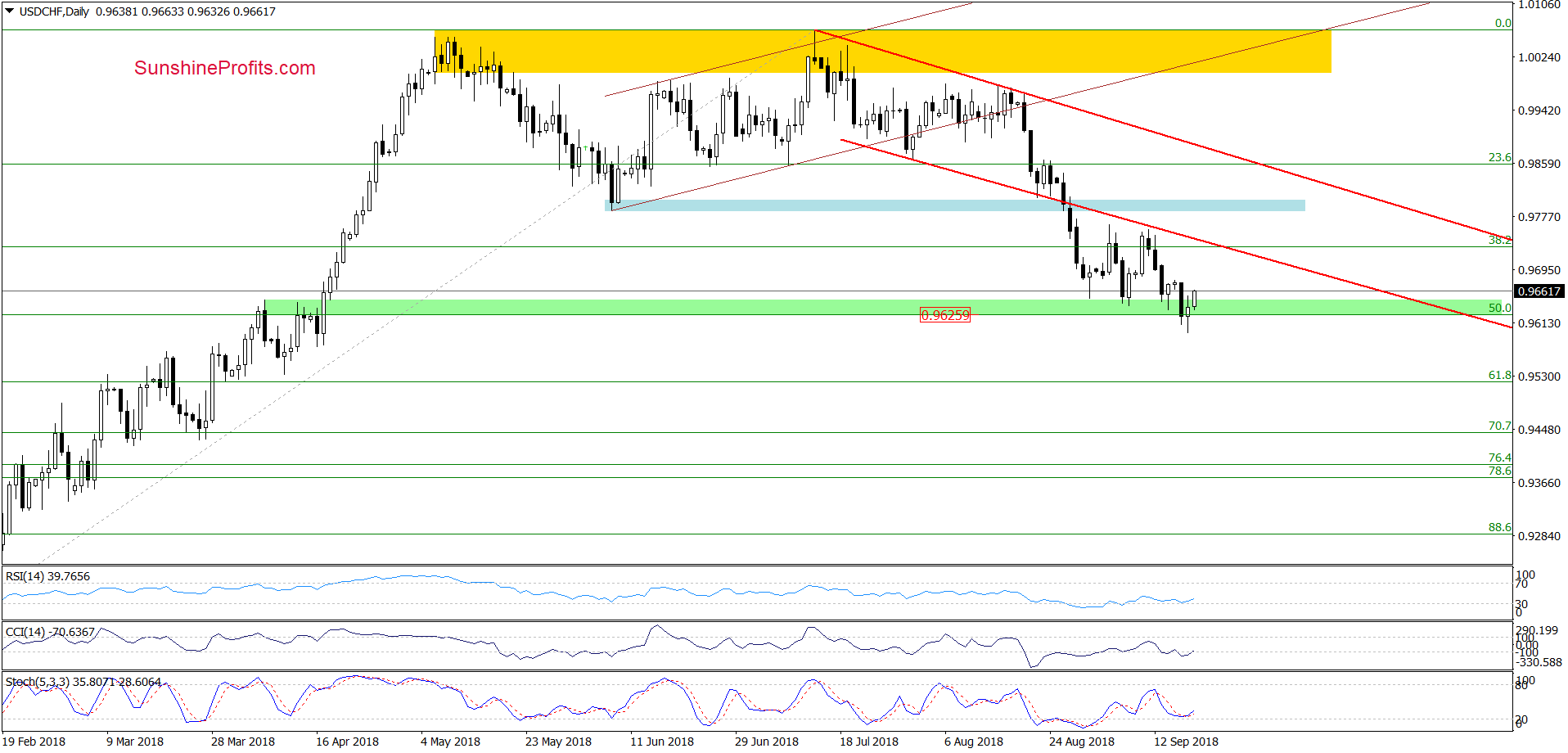Click the 0.99420 price axis value
1568x753 pixels.
click(x=1539, y=110)
